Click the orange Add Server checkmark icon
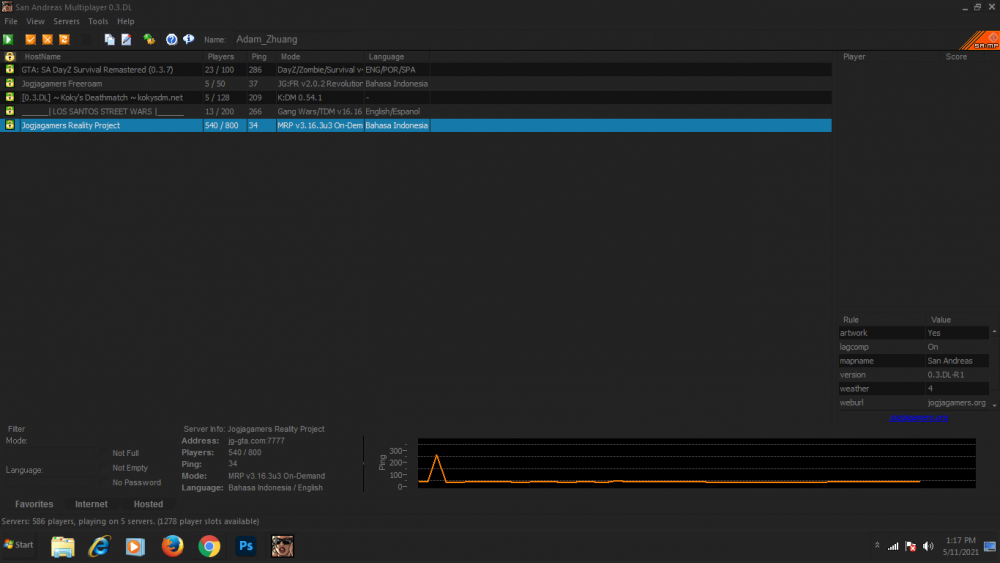1000x563 pixels. [30, 40]
